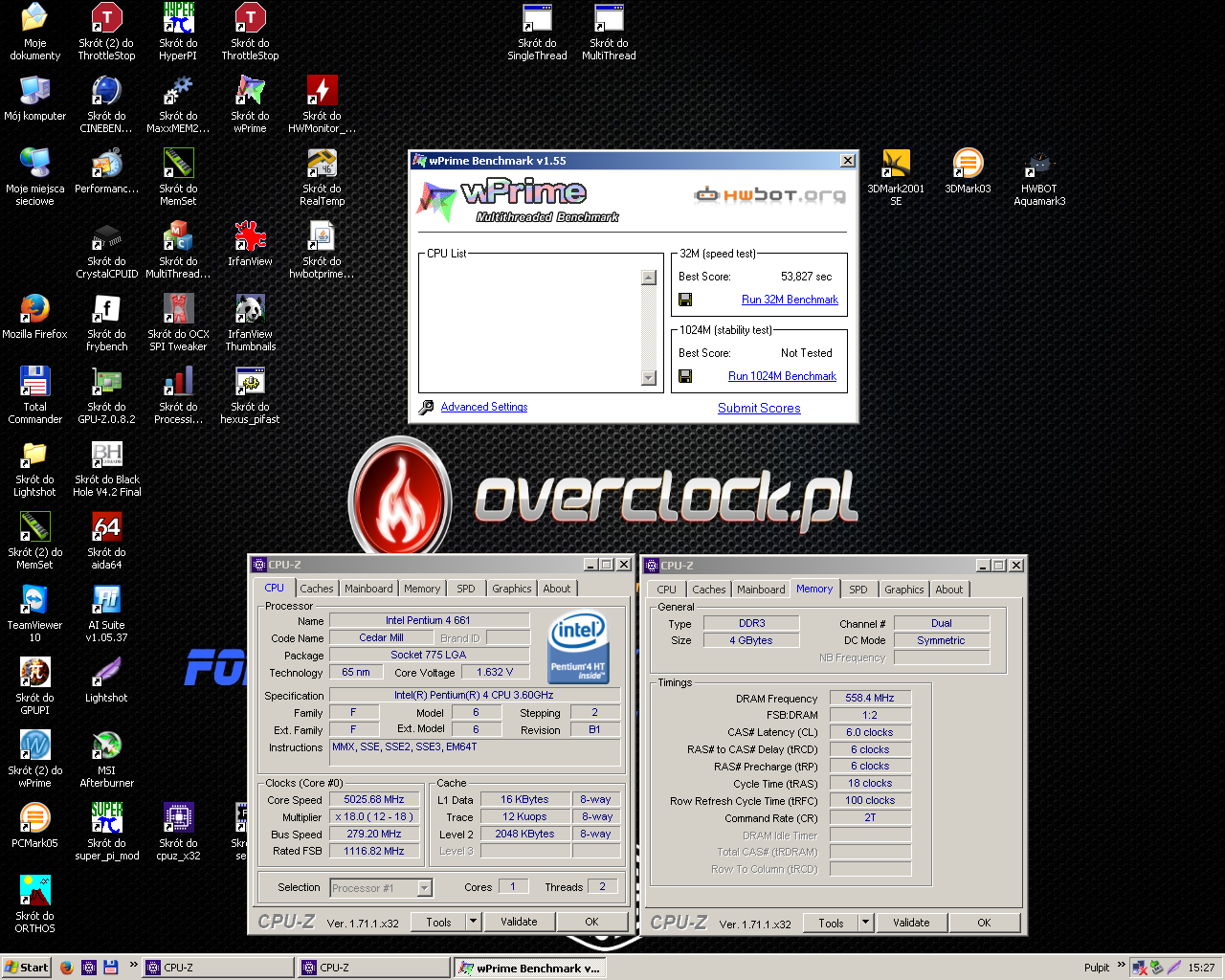Click the Intel Pentium 4 HT logo
The height and width of the screenshot is (980, 1225).
click(578, 648)
